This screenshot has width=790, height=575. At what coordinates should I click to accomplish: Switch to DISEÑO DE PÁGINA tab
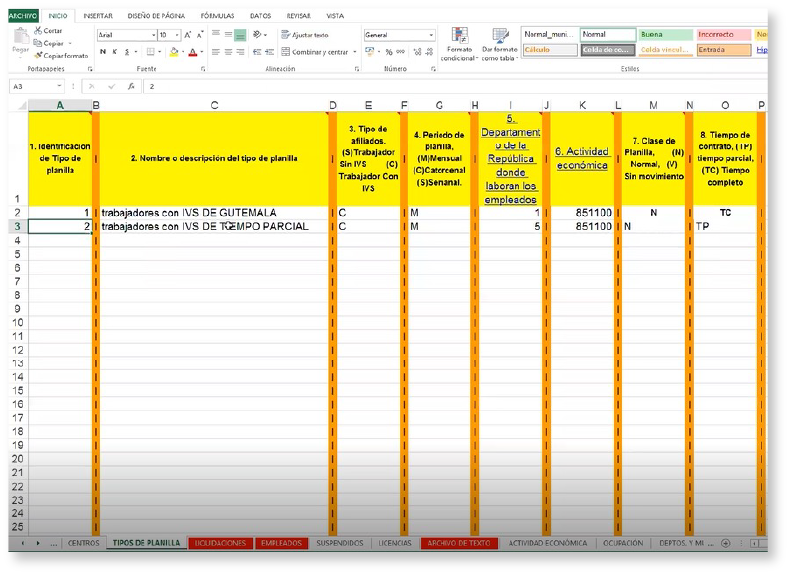(x=156, y=16)
